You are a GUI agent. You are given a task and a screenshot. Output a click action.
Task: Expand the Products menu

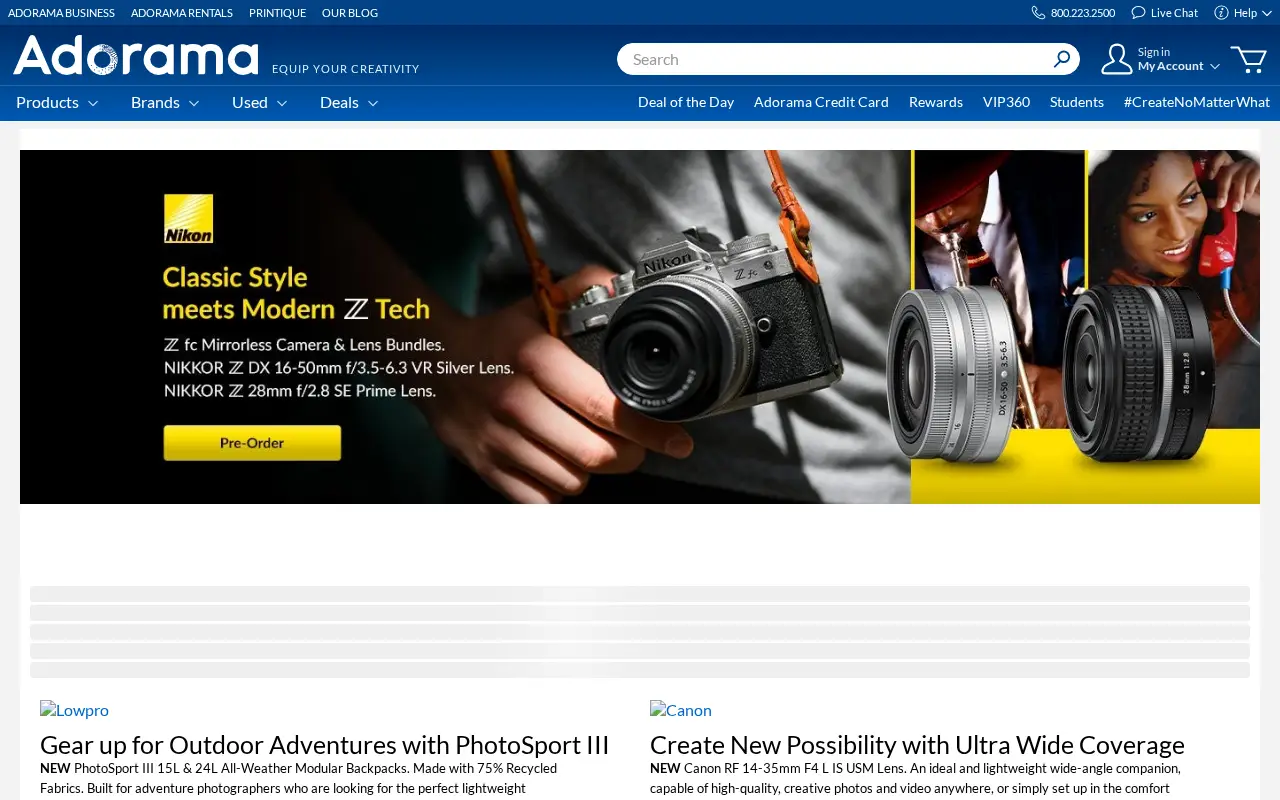pos(57,102)
